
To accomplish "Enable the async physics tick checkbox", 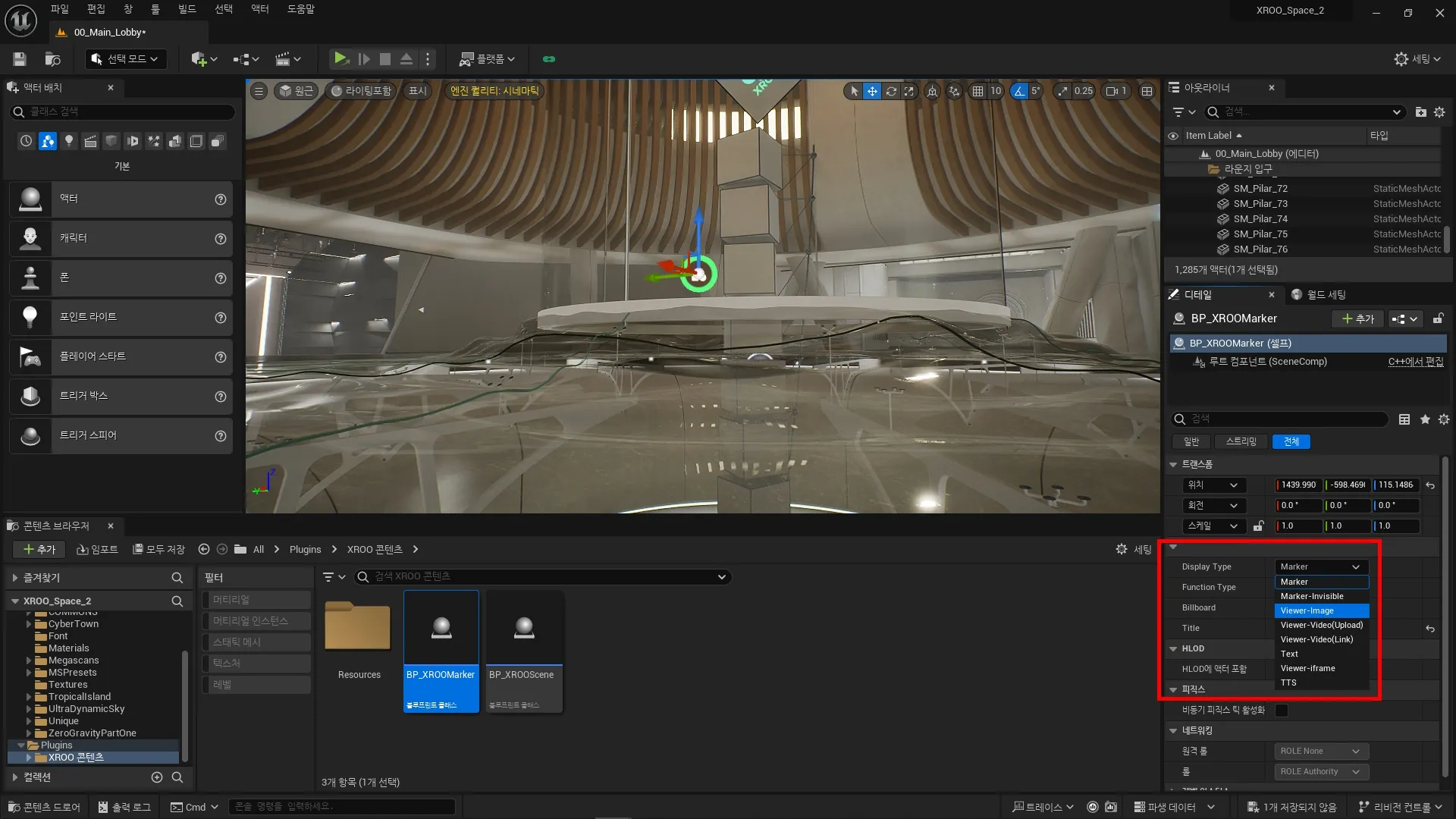I will (x=1282, y=711).
